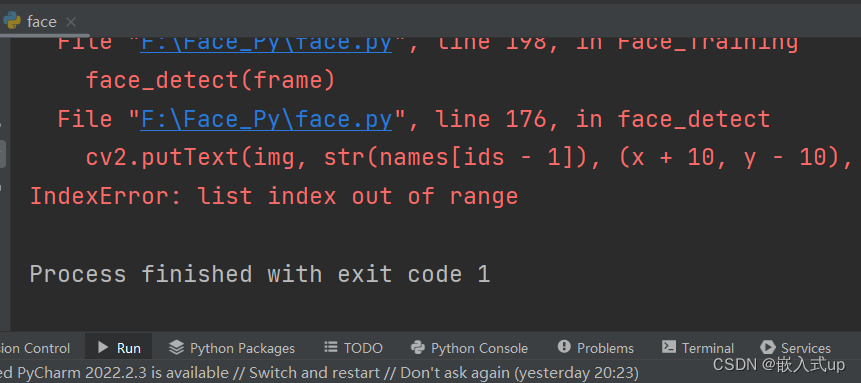Open Python Packages tool window
The height and width of the screenshot is (383, 861).
(x=231, y=348)
